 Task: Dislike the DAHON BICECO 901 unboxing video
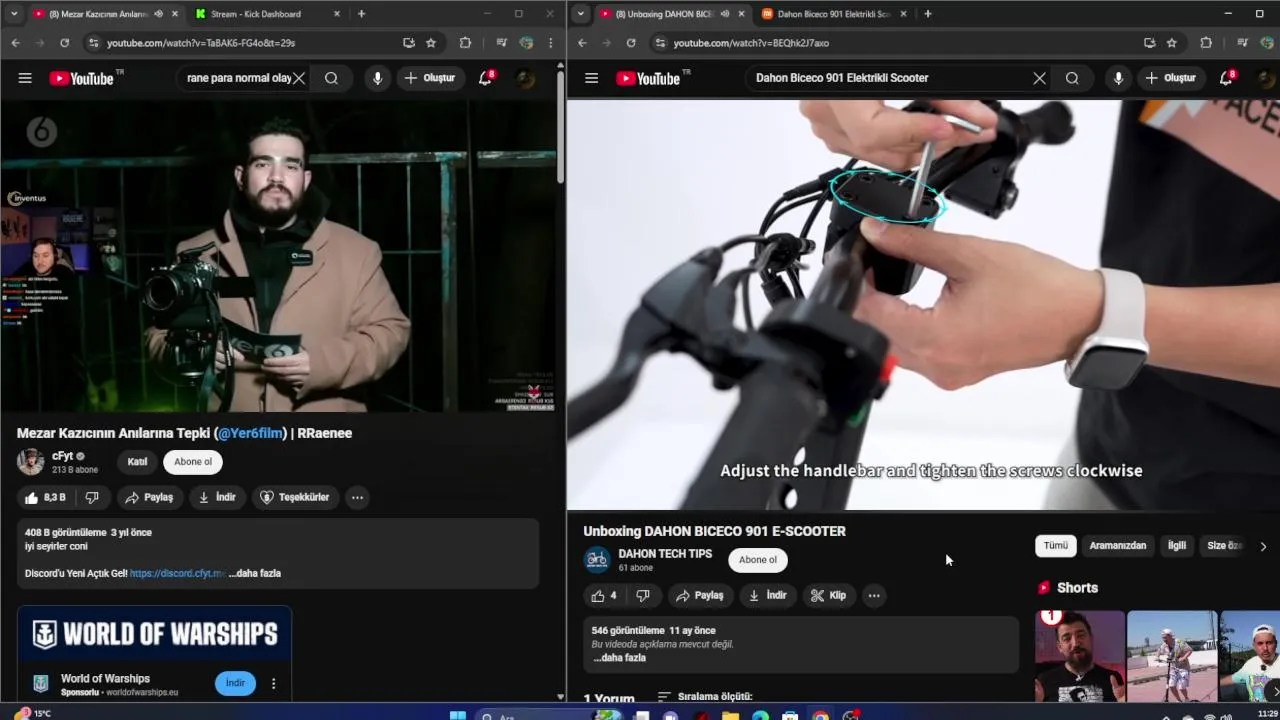(643, 595)
